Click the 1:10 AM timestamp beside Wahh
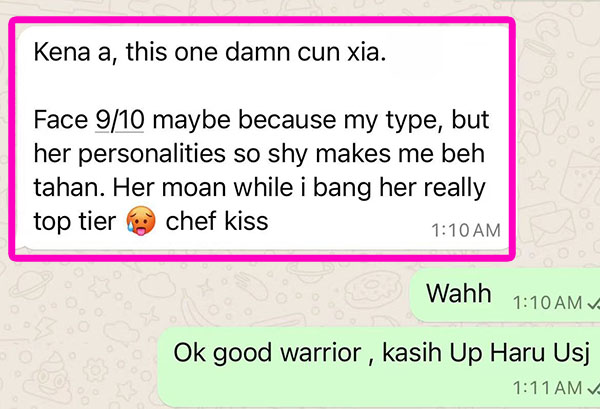 tap(547, 303)
